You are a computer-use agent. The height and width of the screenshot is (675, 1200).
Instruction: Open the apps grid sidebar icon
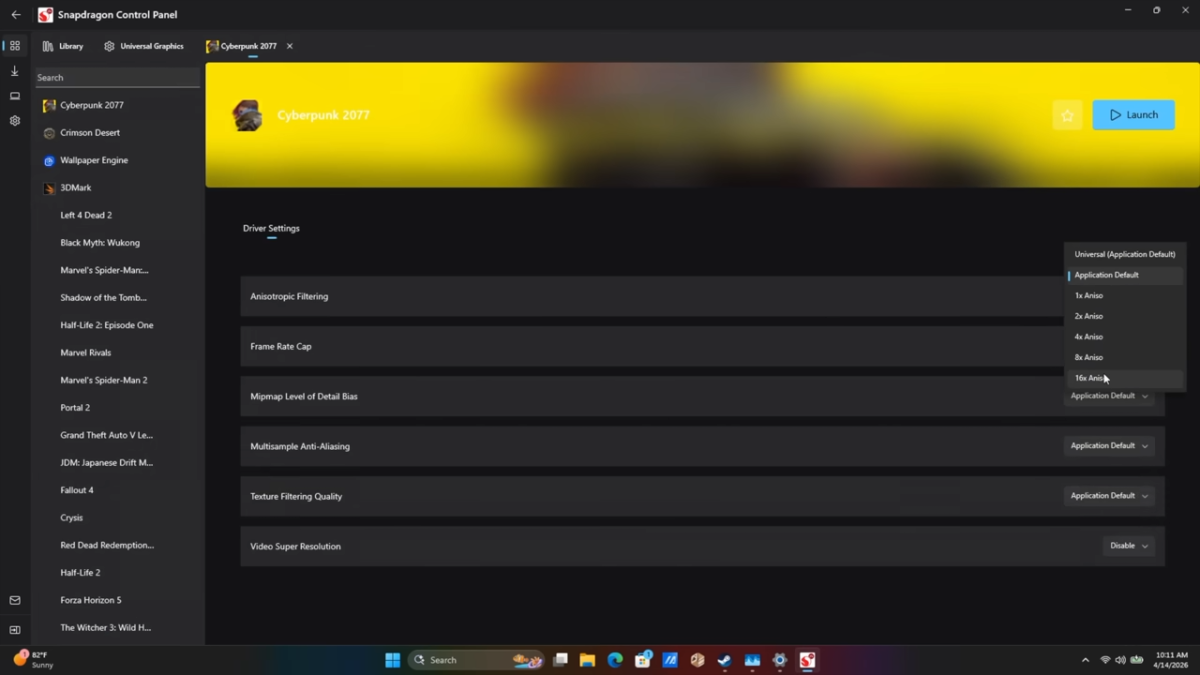click(15, 46)
